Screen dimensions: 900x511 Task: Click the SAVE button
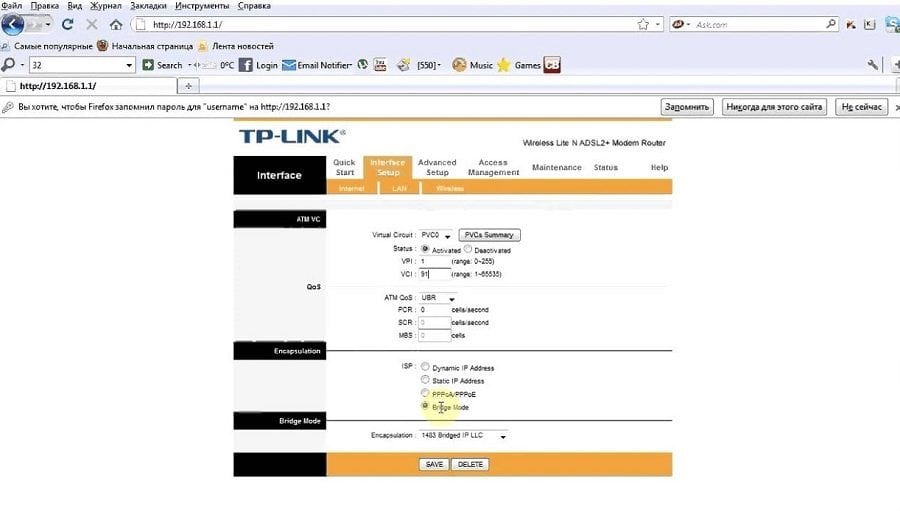click(x=434, y=464)
